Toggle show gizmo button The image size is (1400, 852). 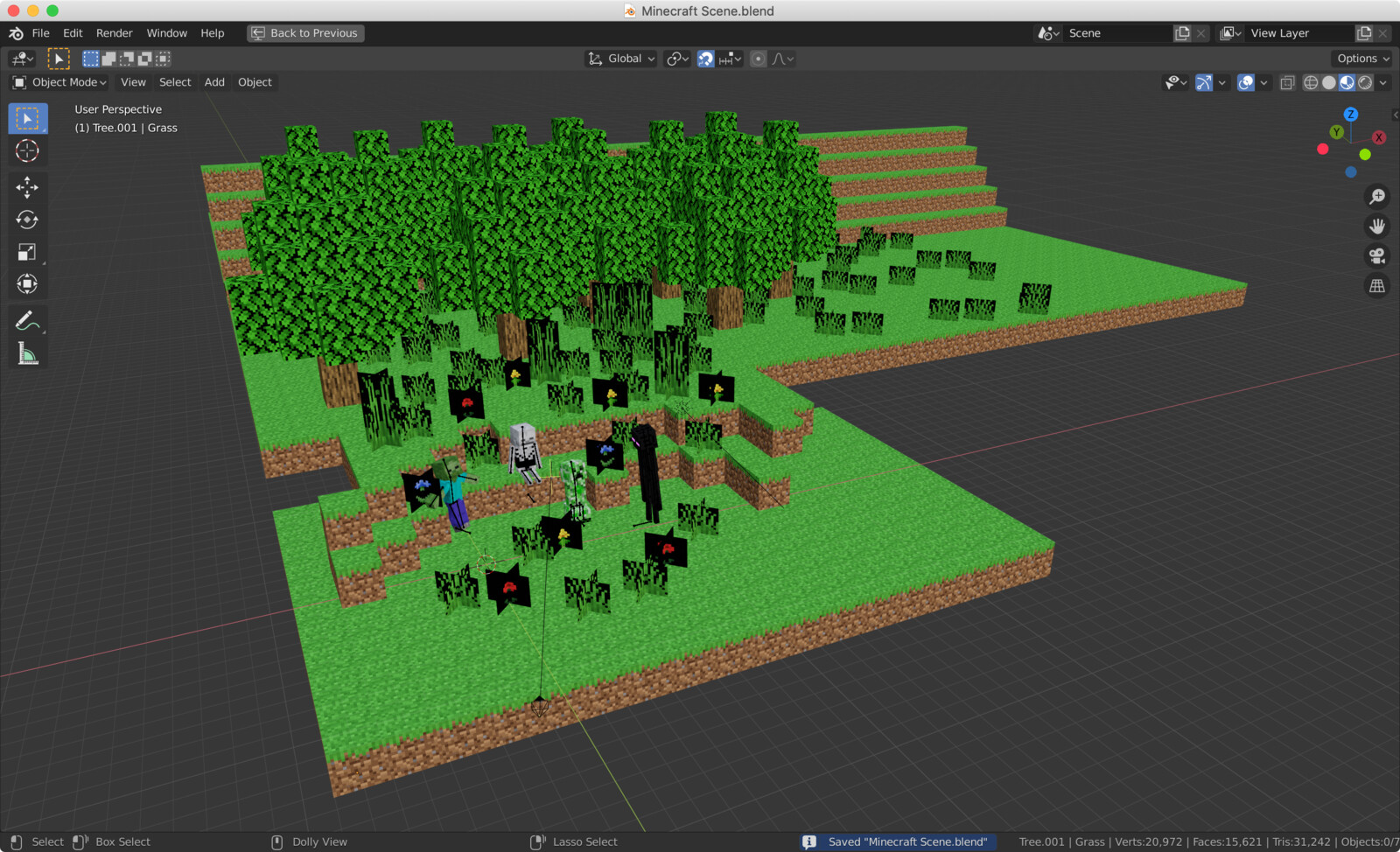point(1204,82)
